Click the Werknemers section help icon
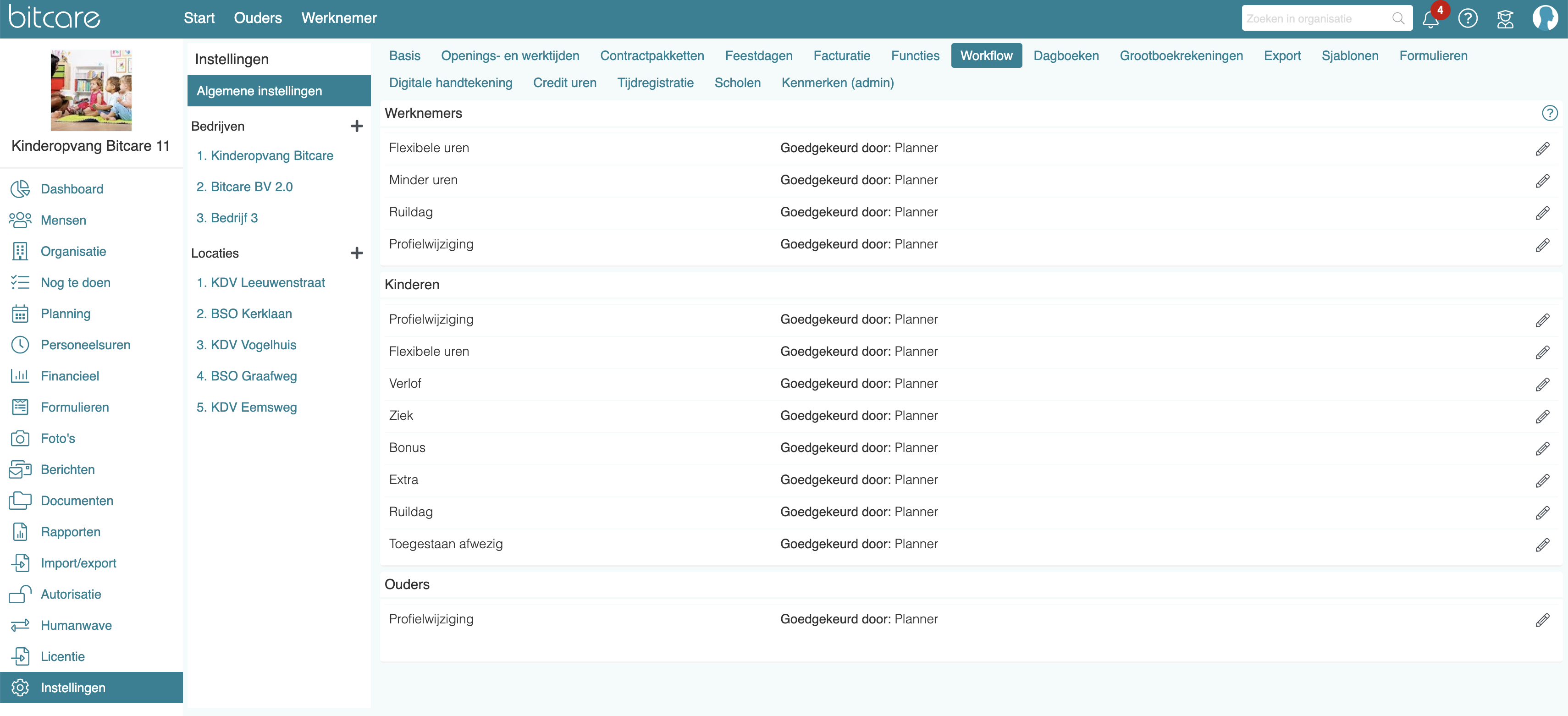This screenshot has width=1568, height=716. [x=1549, y=113]
